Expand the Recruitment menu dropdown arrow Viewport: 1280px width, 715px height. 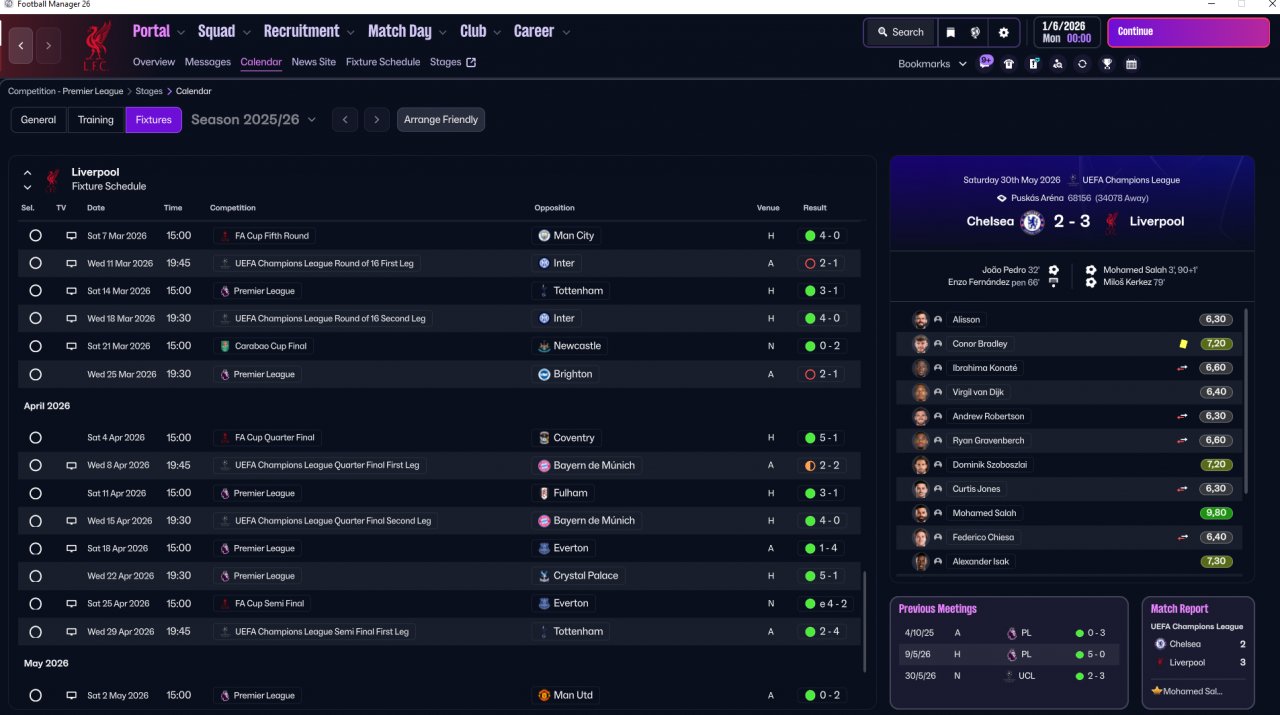point(350,33)
